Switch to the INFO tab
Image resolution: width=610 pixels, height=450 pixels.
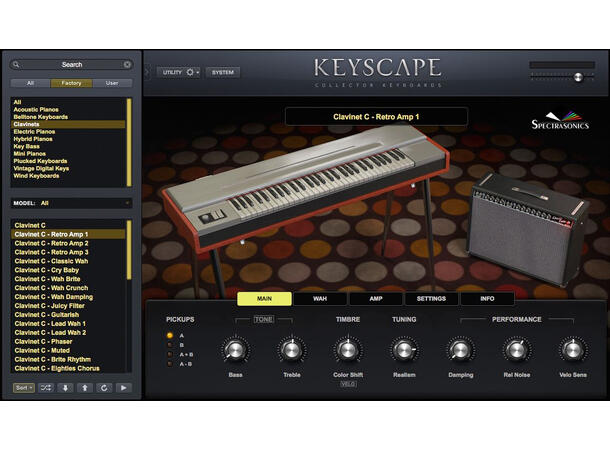[x=487, y=299]
